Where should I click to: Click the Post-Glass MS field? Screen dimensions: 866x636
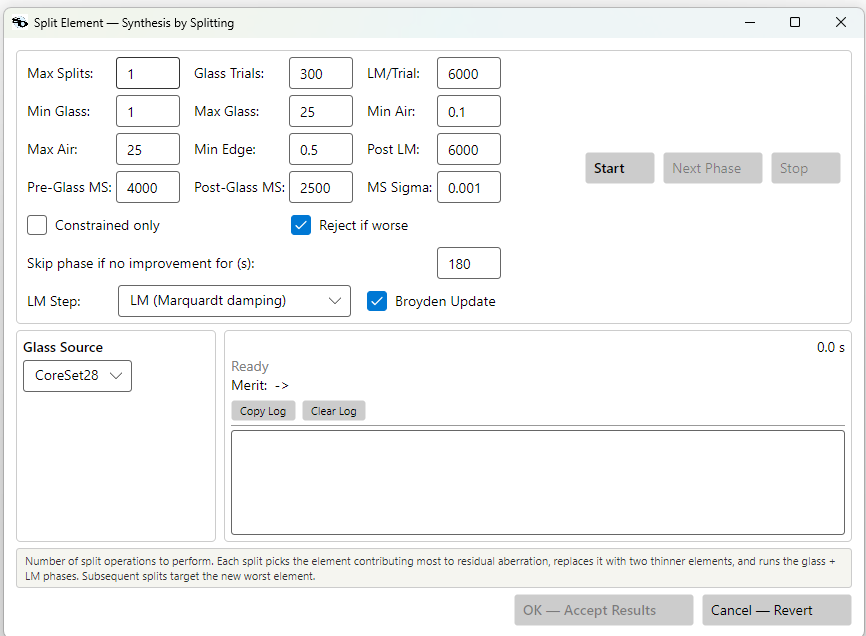point(321,187)
